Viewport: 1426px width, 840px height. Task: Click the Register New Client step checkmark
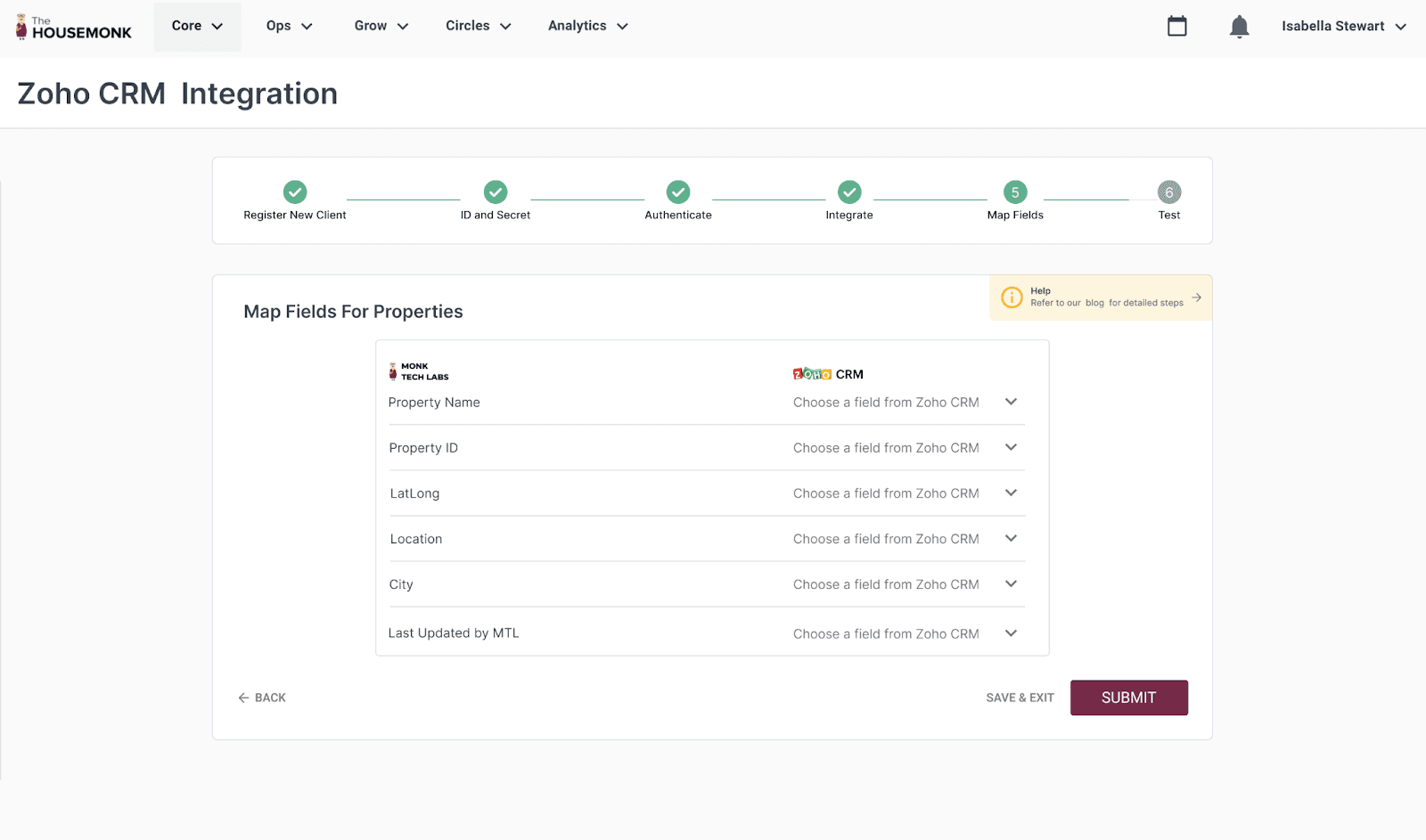(x=295, y=192)
